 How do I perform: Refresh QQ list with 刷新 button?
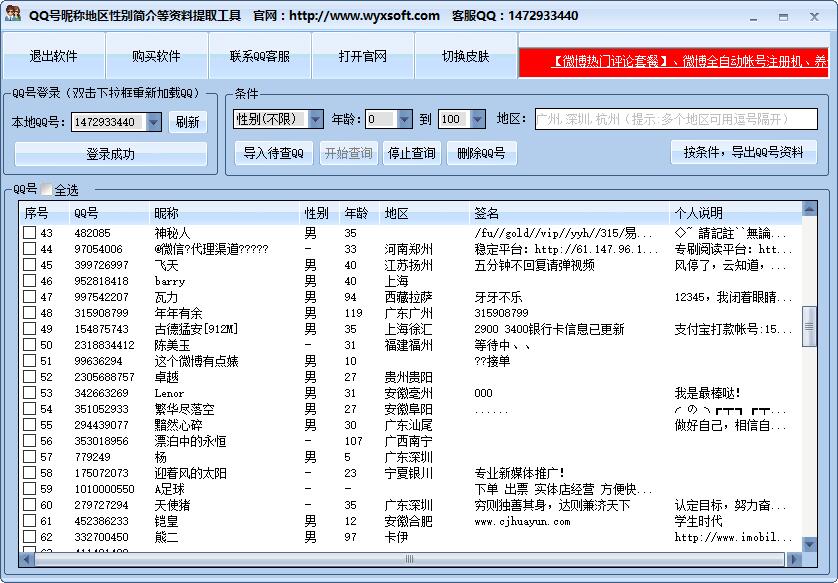click(x=188, y=122)
